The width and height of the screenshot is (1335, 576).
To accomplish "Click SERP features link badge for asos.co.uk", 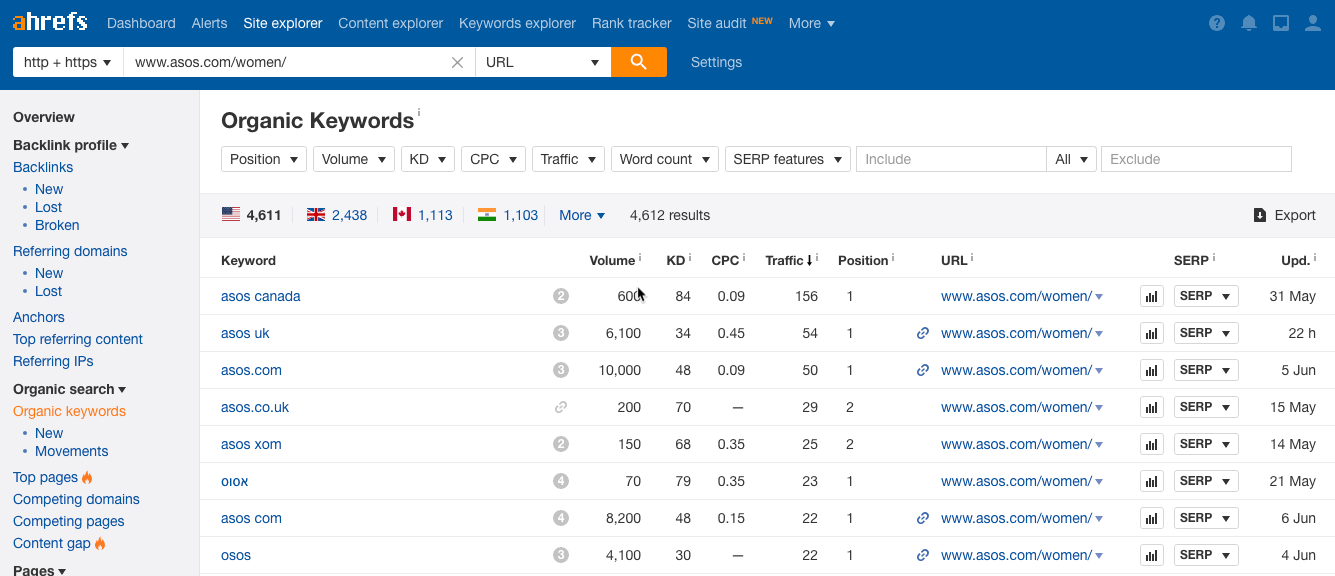I will pyautogui.click(x=561, y=407).
